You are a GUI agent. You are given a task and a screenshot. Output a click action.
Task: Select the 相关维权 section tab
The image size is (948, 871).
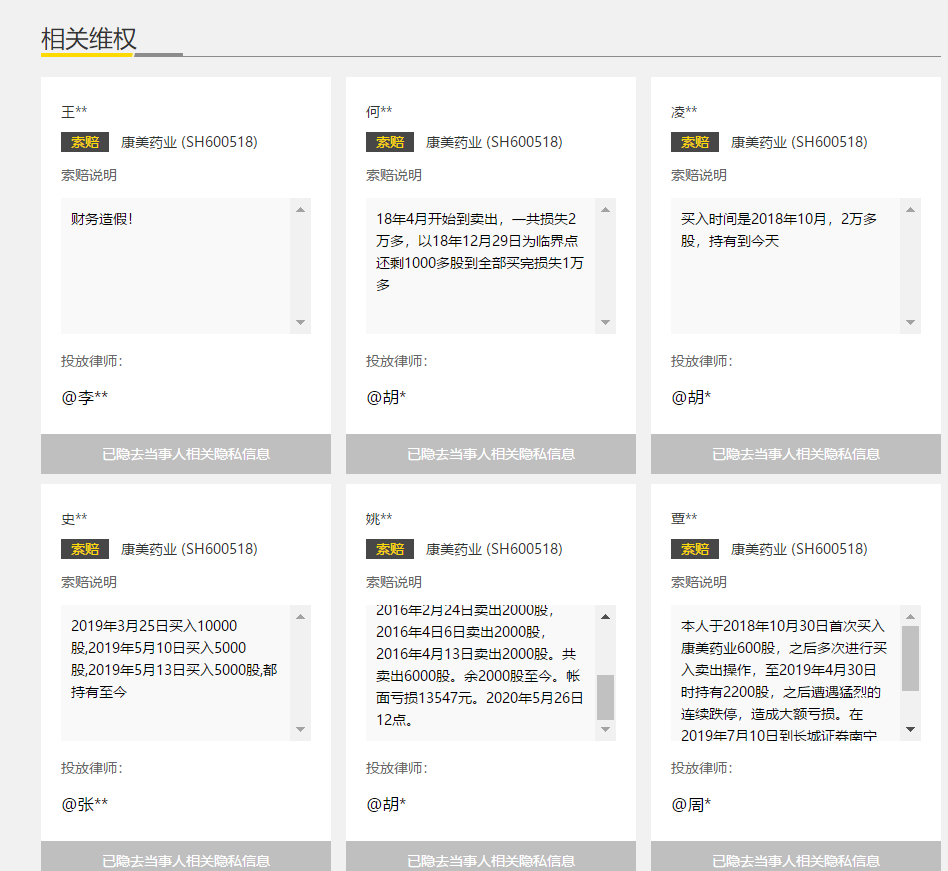point(89,39)
